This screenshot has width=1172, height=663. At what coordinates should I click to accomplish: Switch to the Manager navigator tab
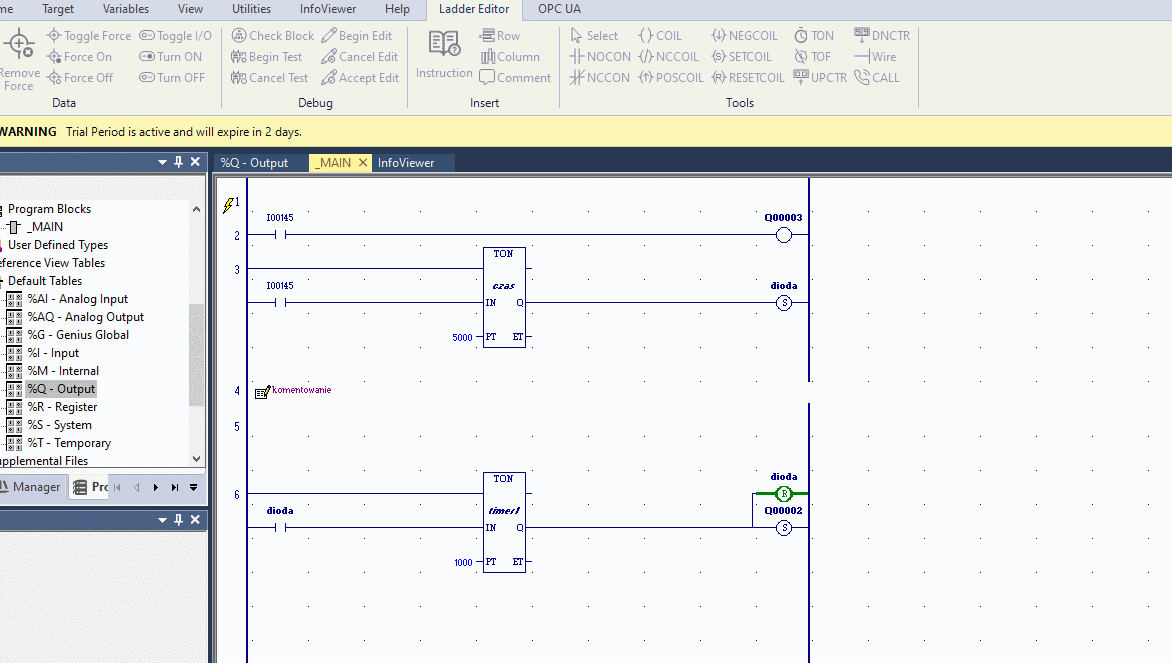[x=31, y=487]
